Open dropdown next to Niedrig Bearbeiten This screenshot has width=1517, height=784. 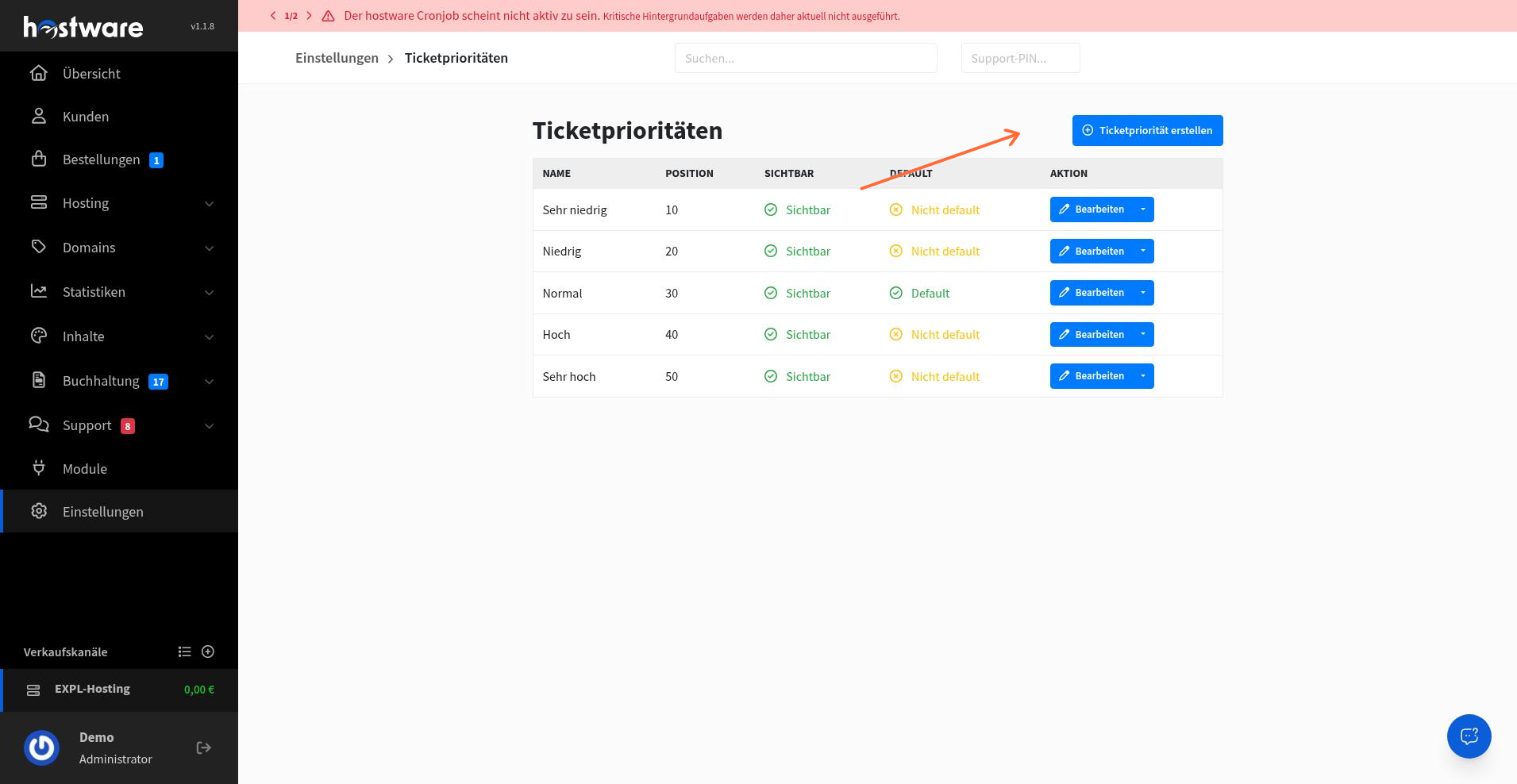1143,252
